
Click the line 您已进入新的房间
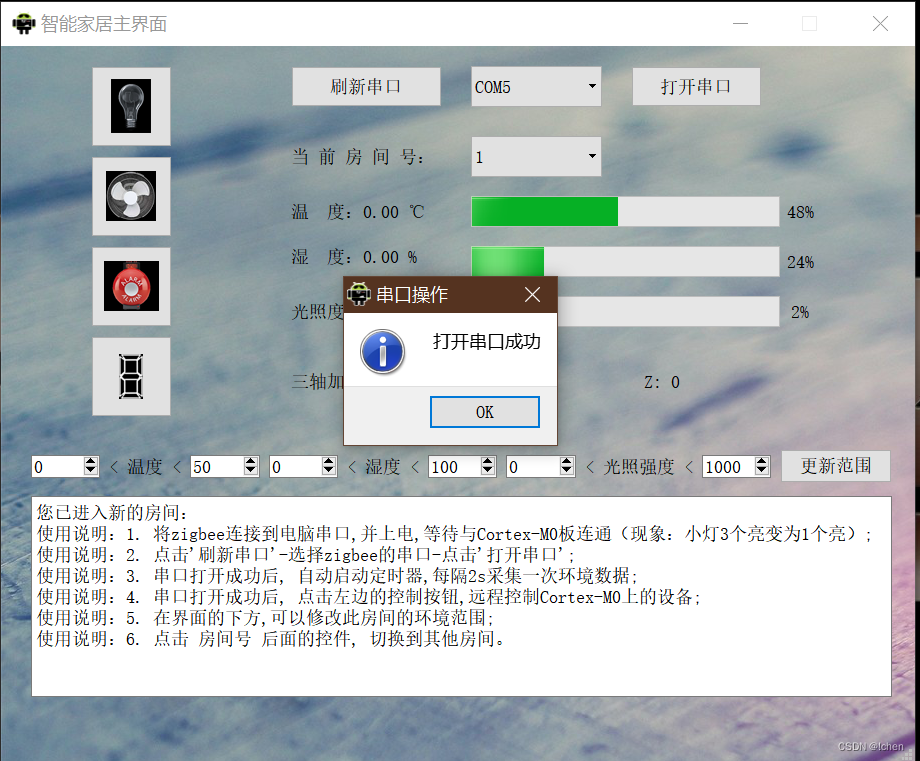pyautogui.click(x=113, y=512)
